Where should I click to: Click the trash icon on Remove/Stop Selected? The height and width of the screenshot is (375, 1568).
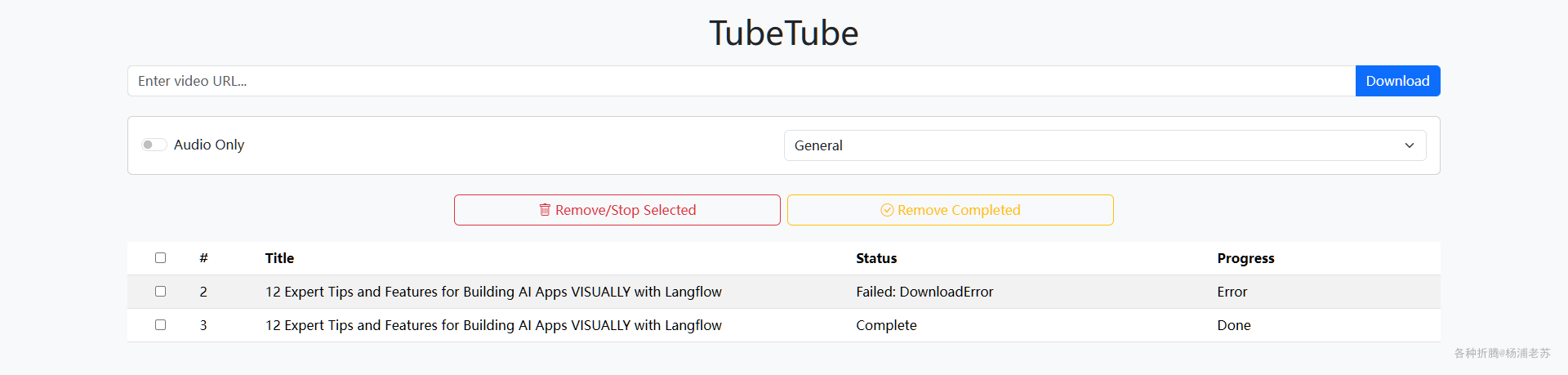545,210
